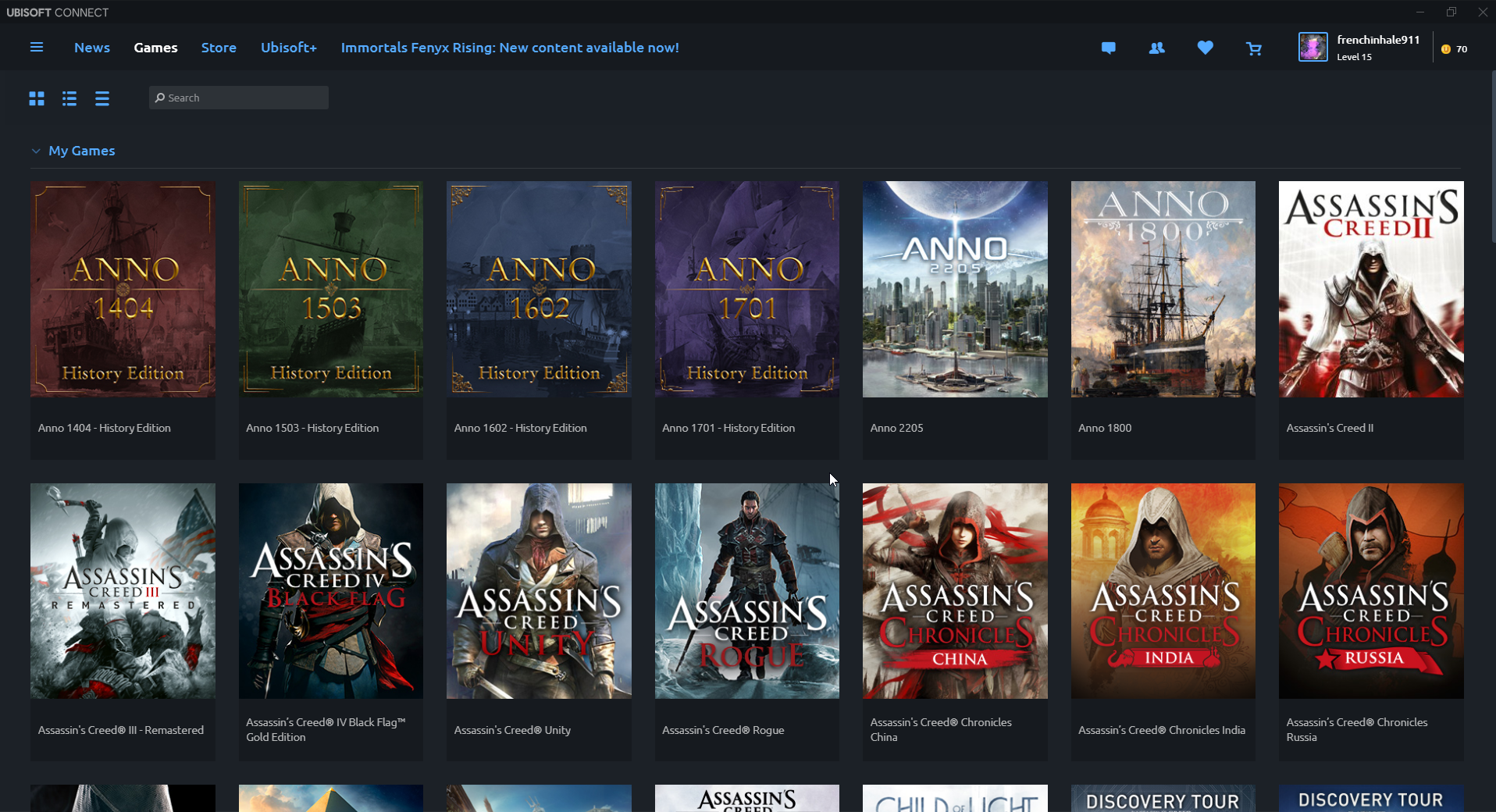The height and width of the screenshot is (812, 1496).
Task: Open Anno 1503 History Edition cover
Action: coord(331,289)
